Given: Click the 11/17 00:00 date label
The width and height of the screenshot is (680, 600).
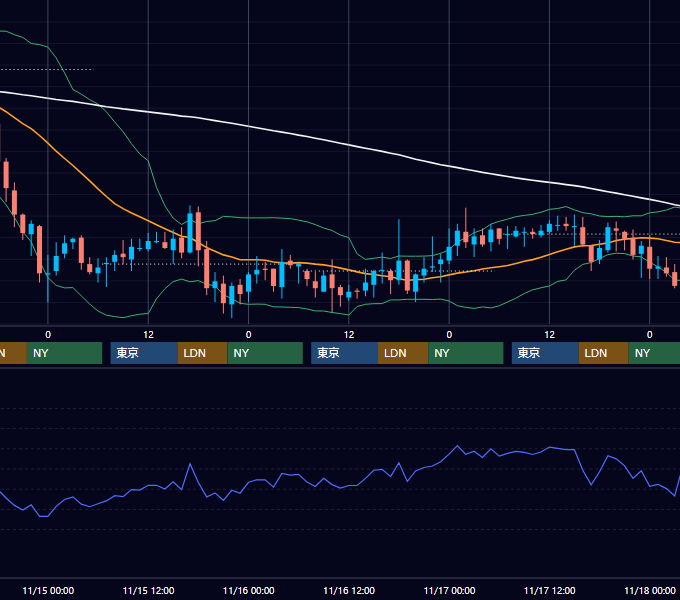Looking at the screenshot, I should click(x=449, y=590).
